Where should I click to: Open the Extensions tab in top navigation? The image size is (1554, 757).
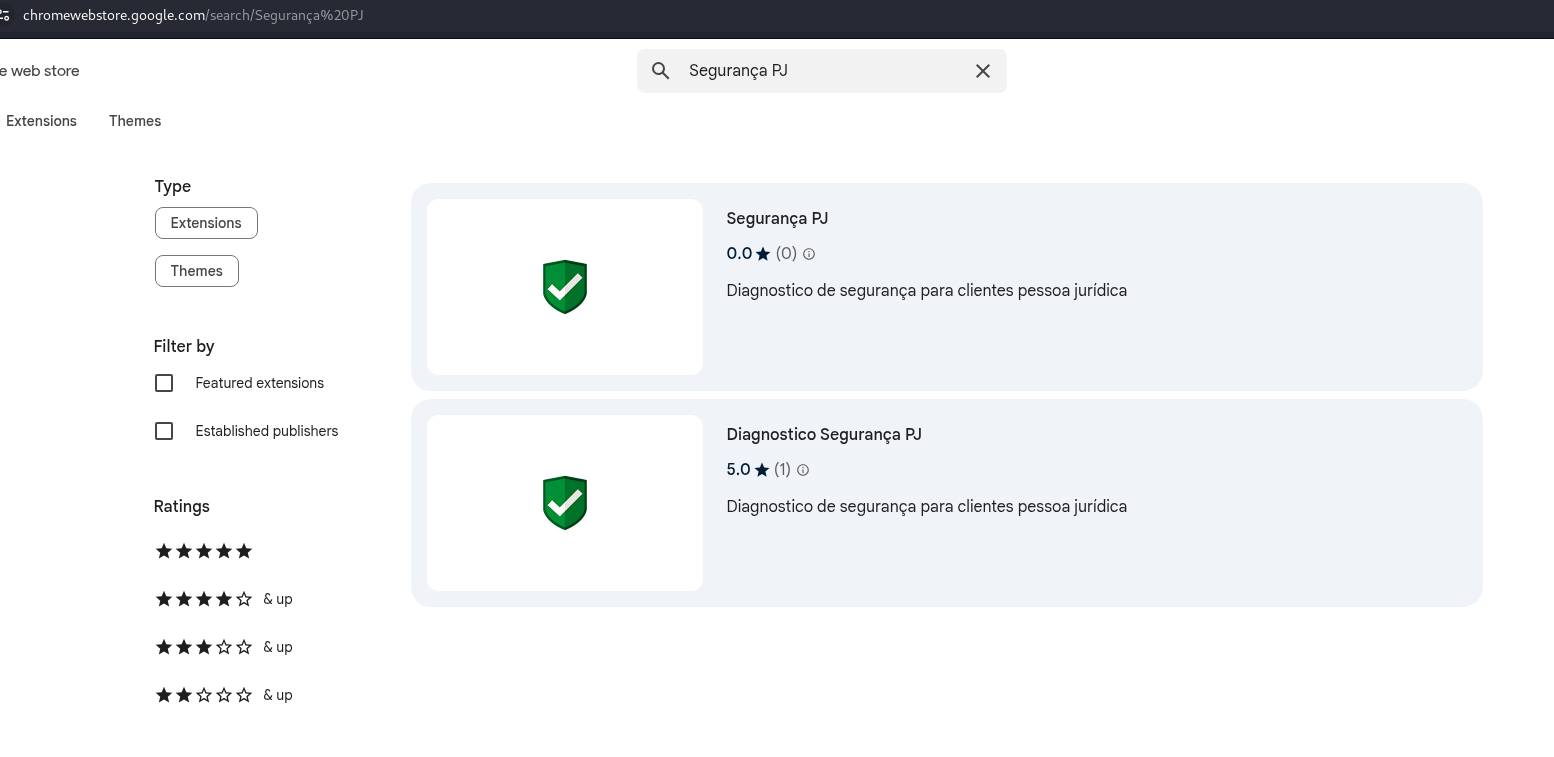point(41,121)
